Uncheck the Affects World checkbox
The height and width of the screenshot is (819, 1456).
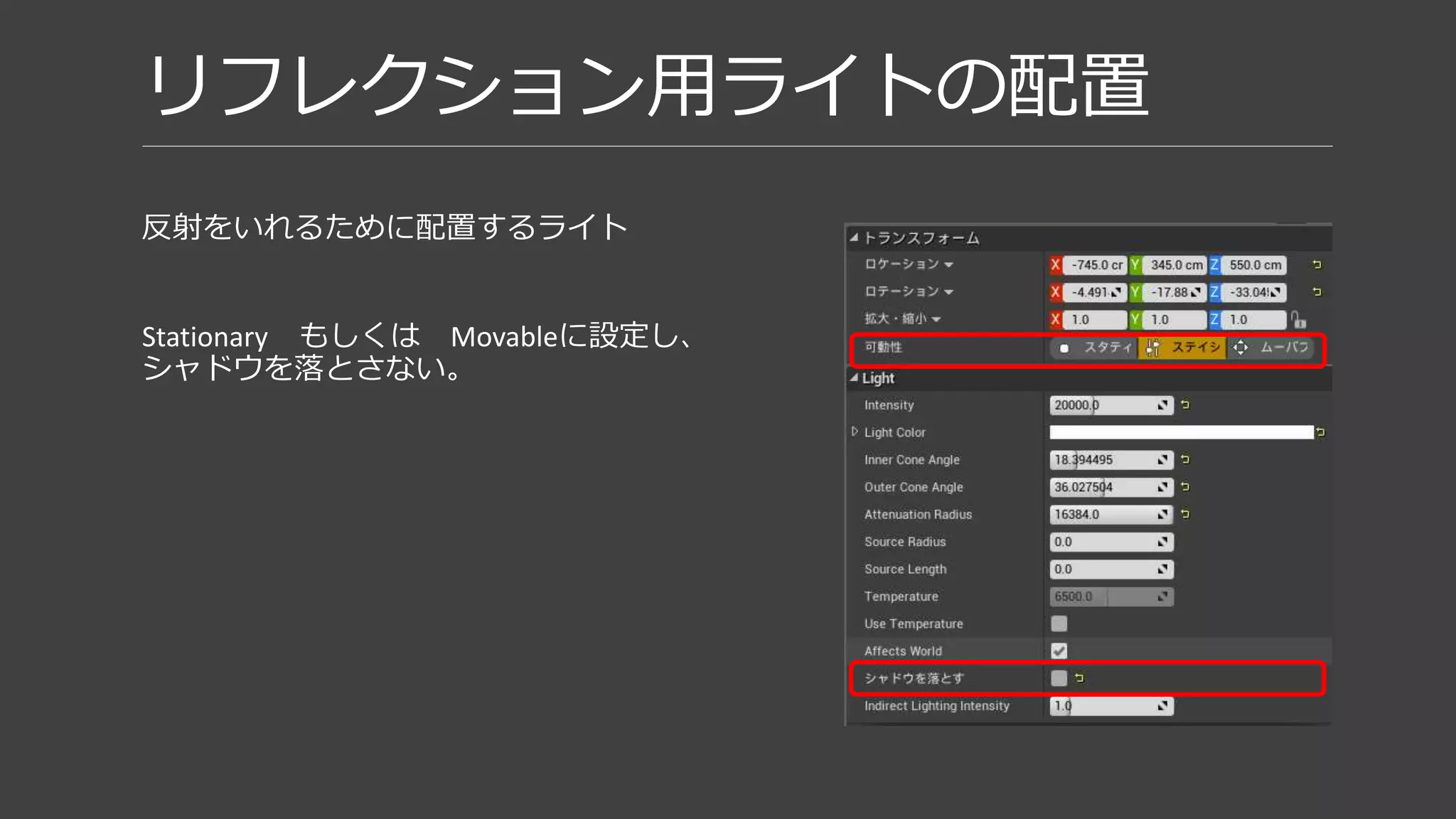[x=1059, y=651]
